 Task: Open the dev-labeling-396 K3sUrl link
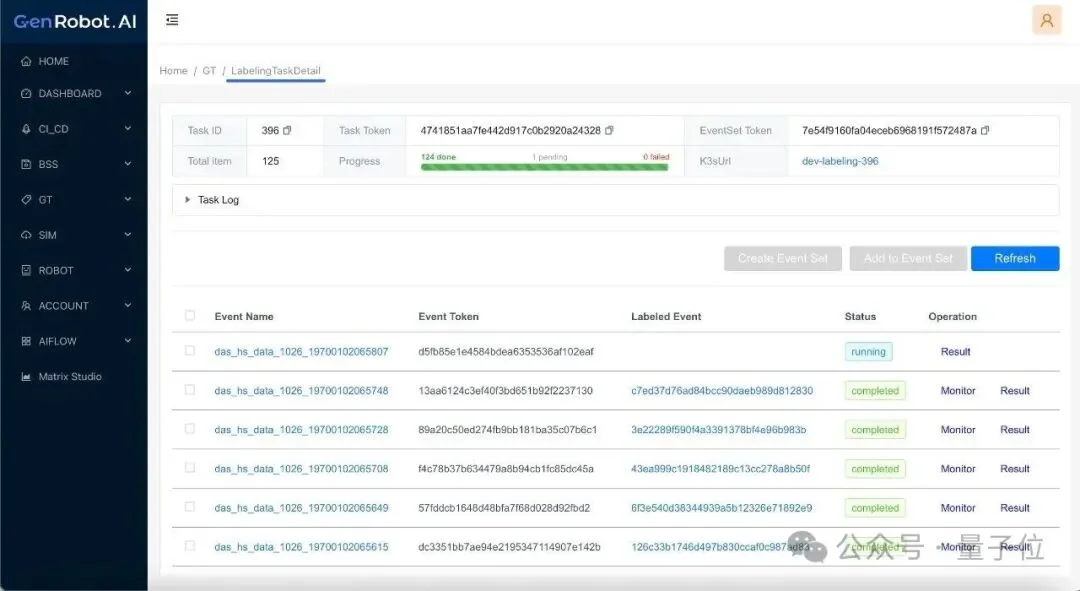pyautogui.click(x=840, y=161)
